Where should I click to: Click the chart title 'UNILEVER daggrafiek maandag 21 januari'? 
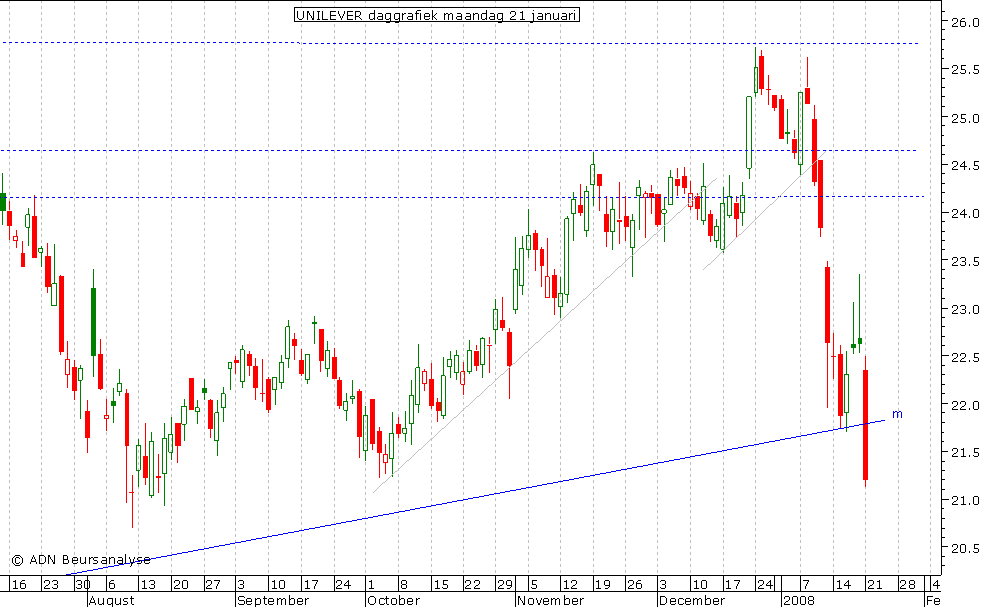pos(437,15)
